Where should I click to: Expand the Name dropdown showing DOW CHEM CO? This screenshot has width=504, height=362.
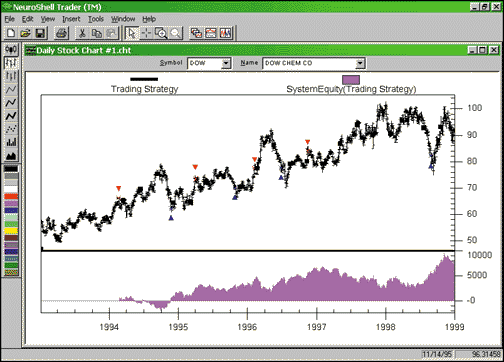pyautogui.click(x=360, y=63)
